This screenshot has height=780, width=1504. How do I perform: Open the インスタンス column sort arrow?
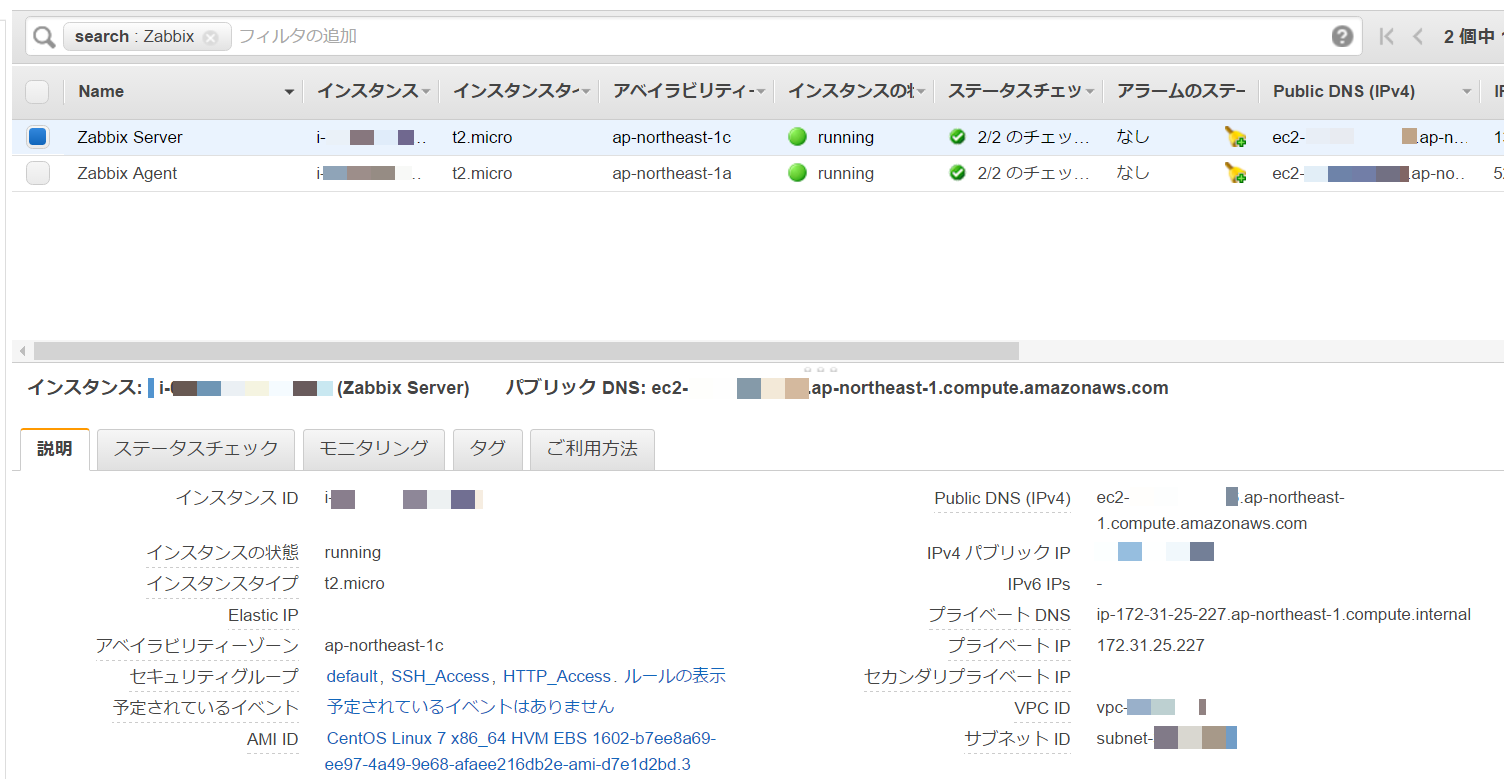pyautogui.click(x=426, y=92)
